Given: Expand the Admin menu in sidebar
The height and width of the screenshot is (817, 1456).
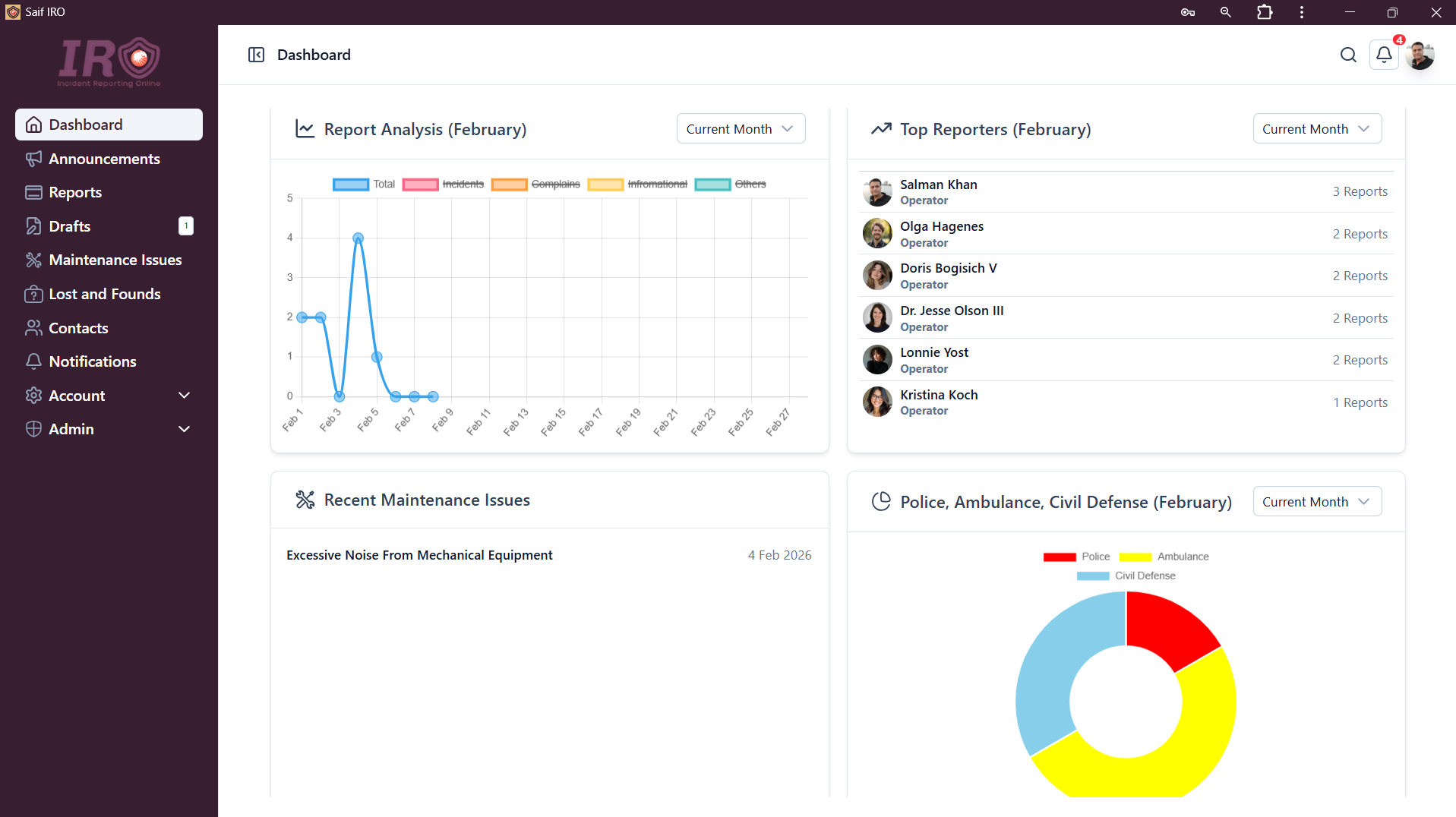Looking at the screenshot, I should (x=109, y=429).
